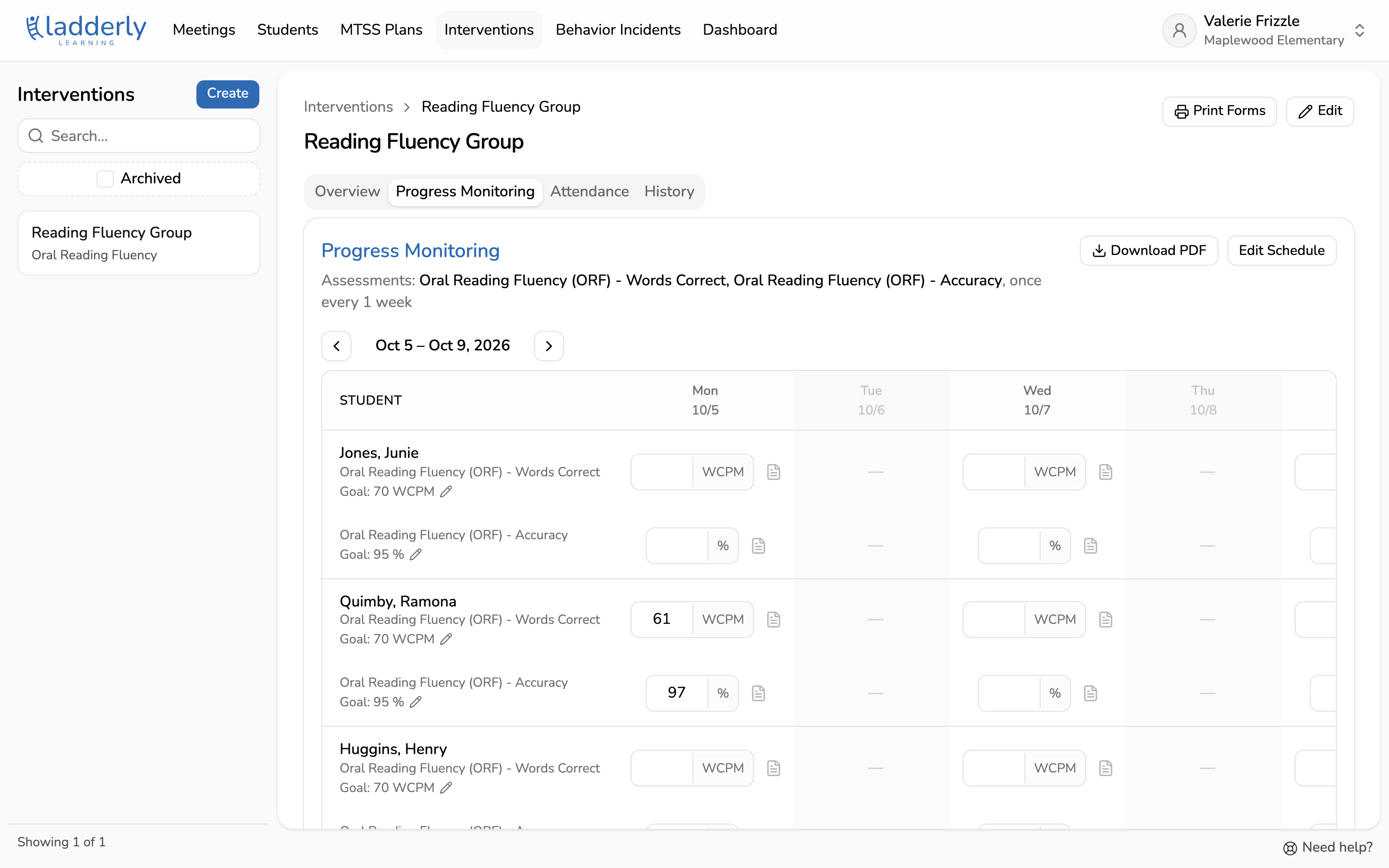Open Ramona Quimby Monday WCPM note icon
This screenshot has height=868, width=1389.
[x=774, y=620]
